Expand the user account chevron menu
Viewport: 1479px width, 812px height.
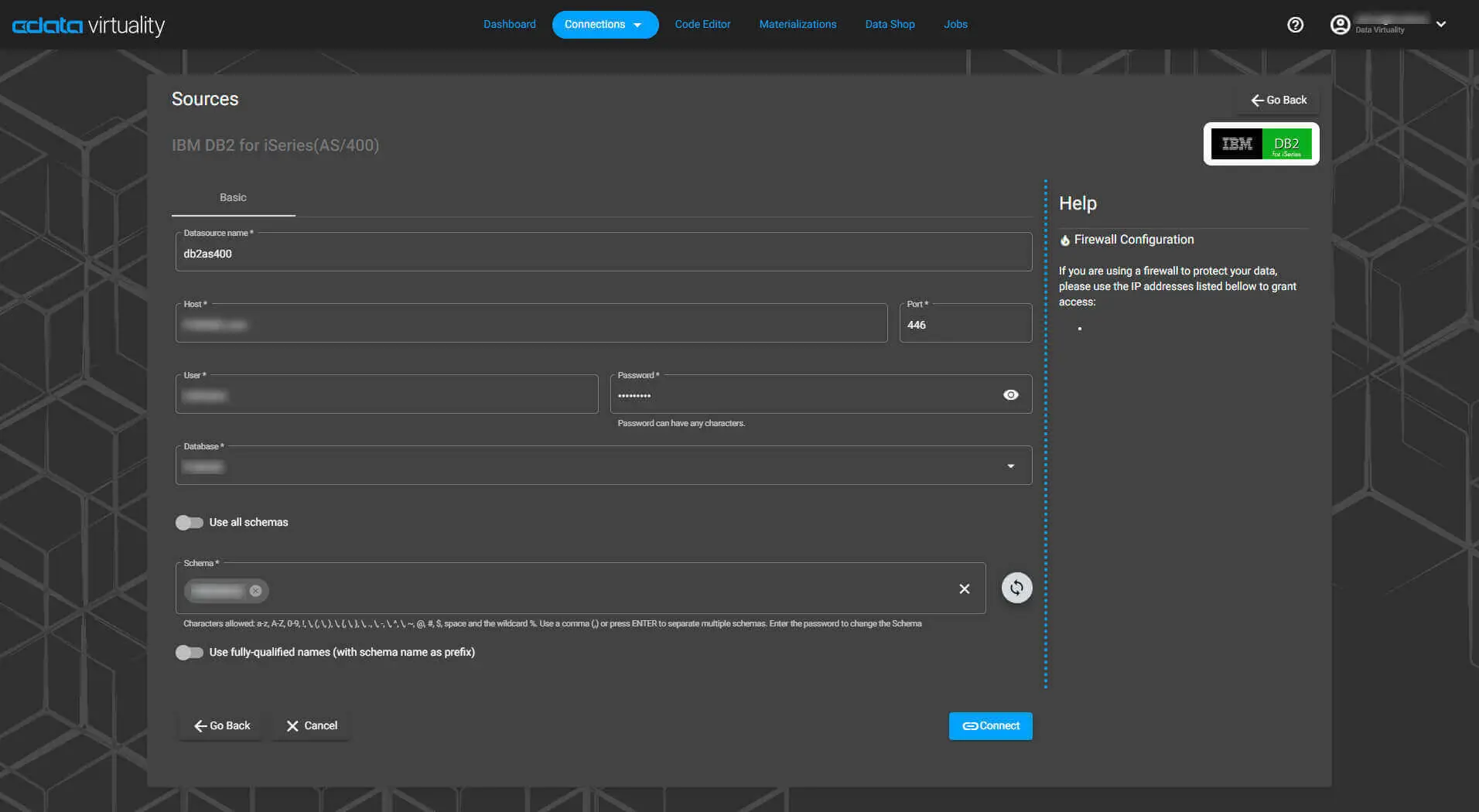coord(1441,25)
